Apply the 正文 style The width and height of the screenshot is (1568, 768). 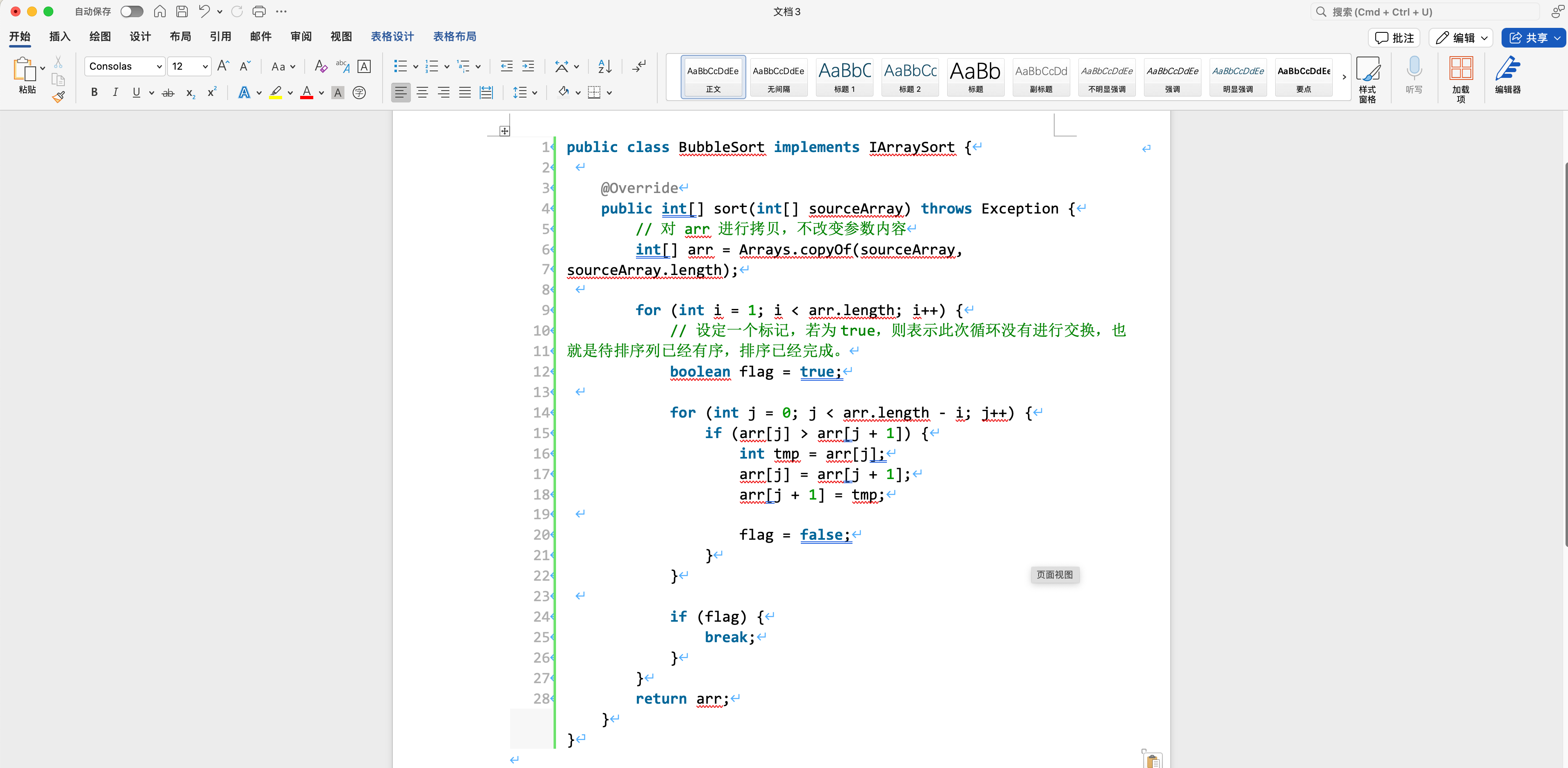[x=713, y=77]
